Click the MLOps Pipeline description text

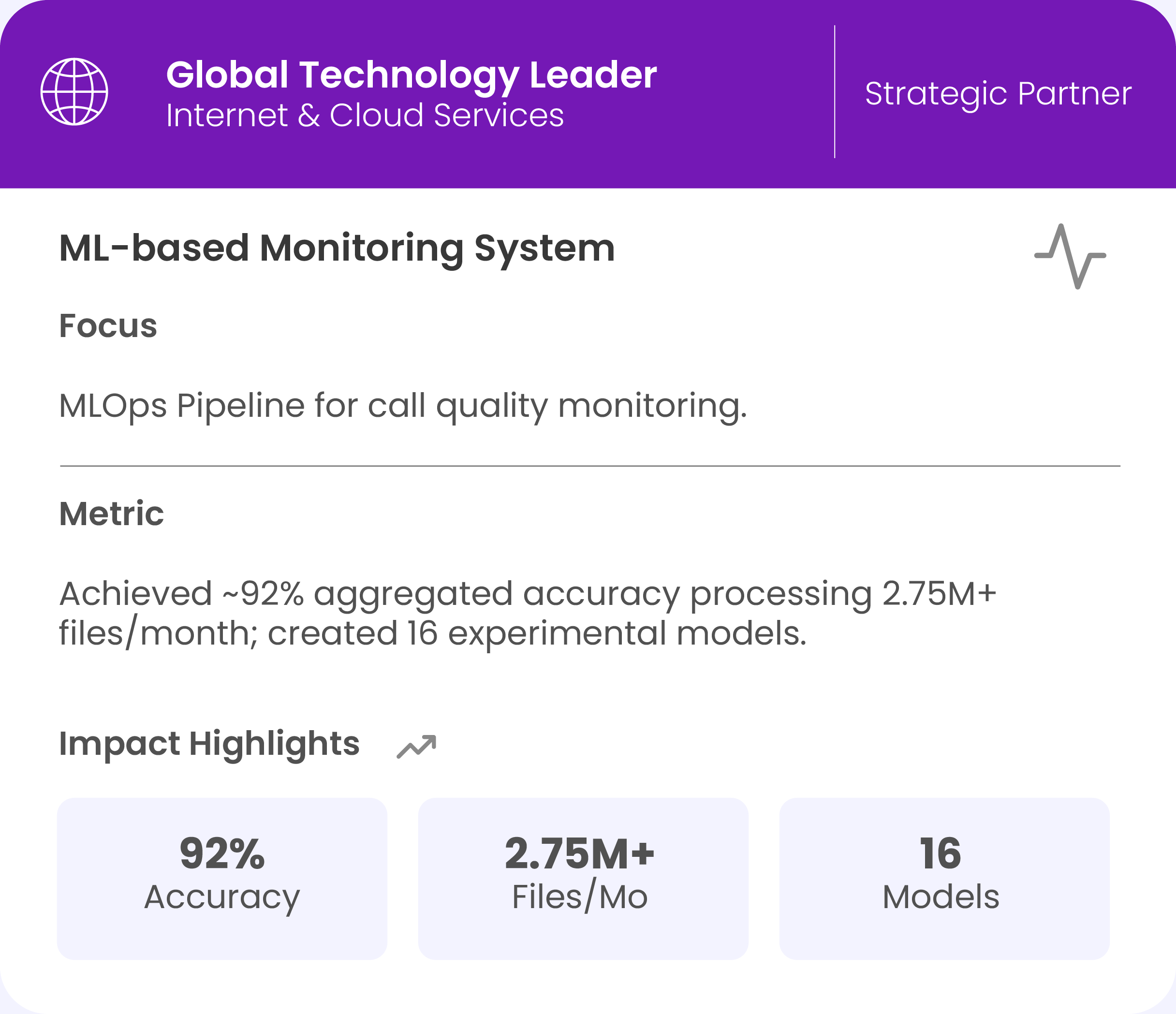click(x=402, y=406)
